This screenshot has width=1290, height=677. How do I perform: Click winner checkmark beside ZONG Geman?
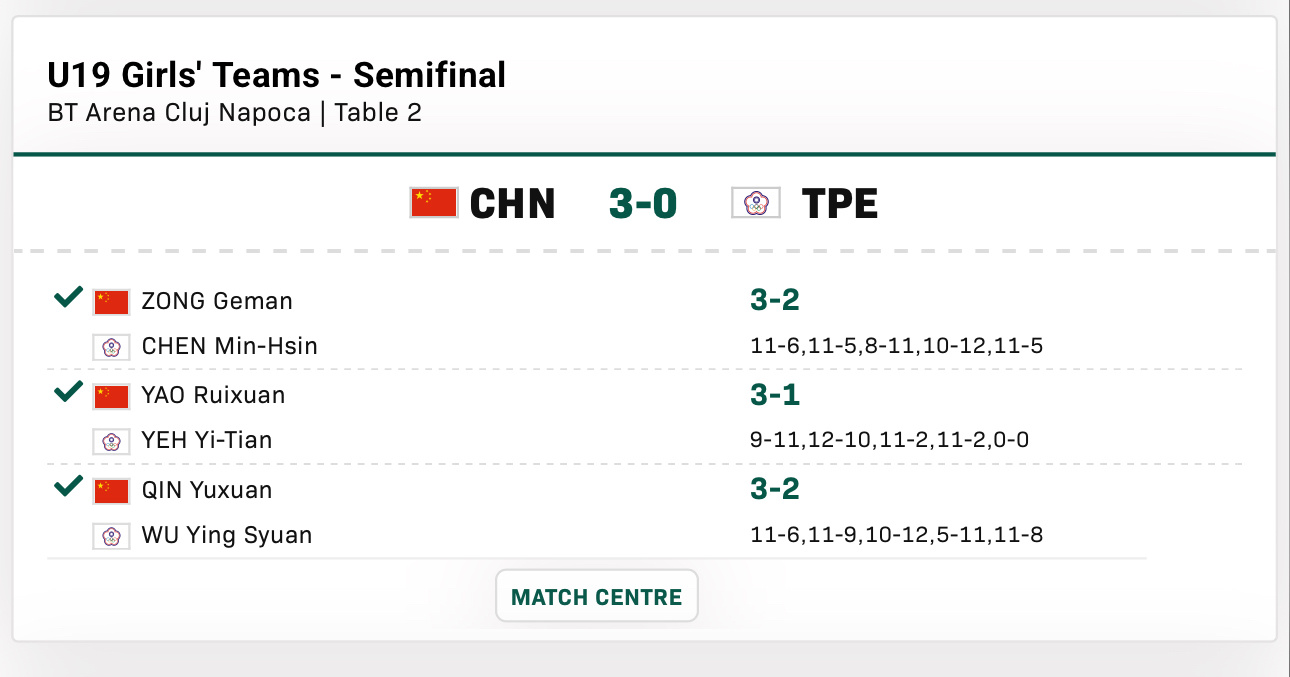68,297
